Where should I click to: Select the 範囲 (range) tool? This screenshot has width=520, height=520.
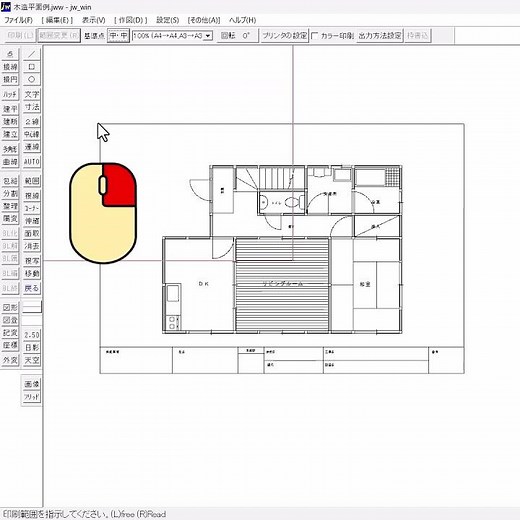point(32,181)
